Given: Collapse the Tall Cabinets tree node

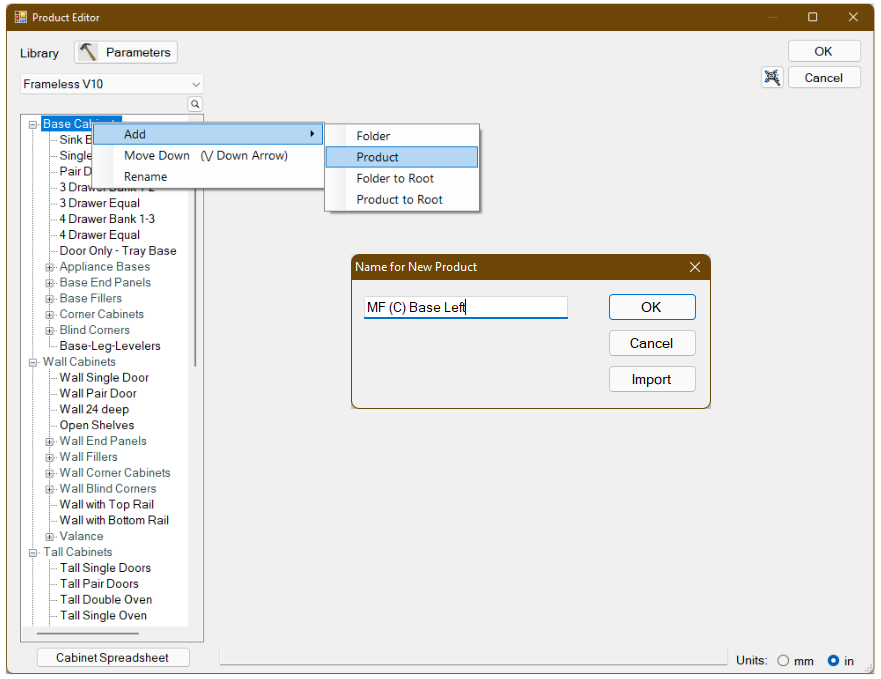Looking at the screenshot, I should click(34, 552).
